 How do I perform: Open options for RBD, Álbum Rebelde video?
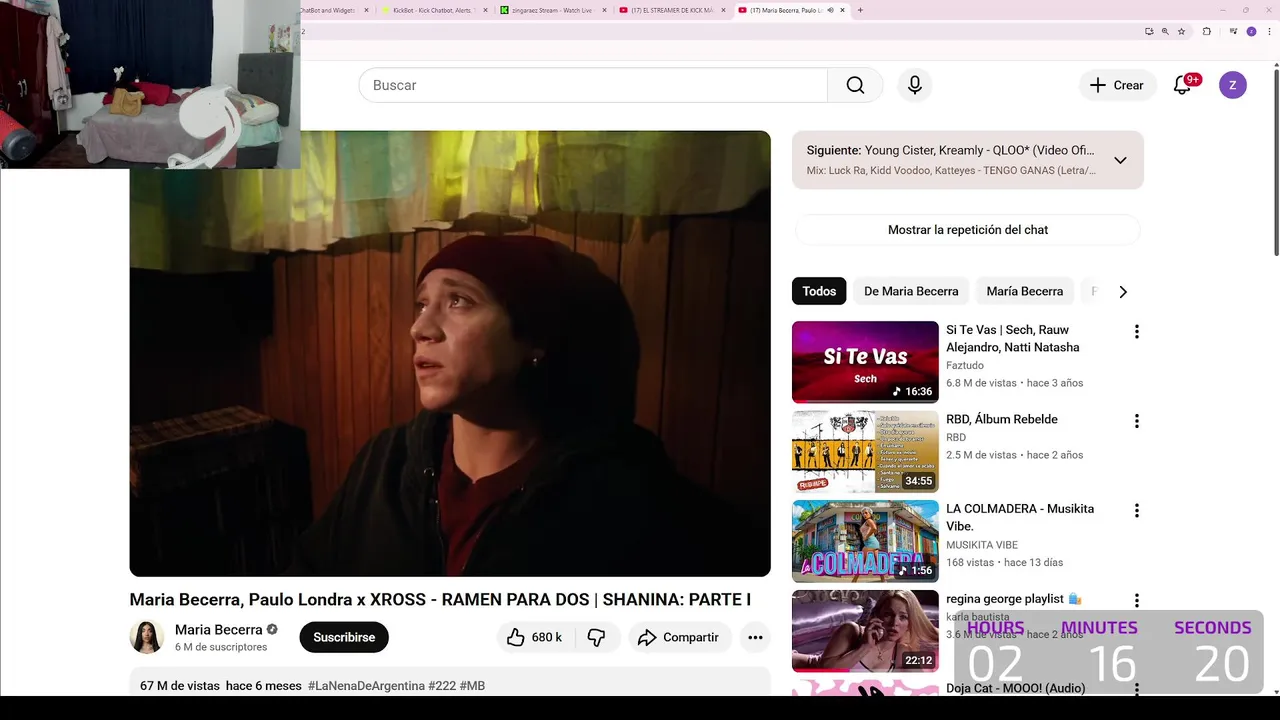pos(1136,421)
